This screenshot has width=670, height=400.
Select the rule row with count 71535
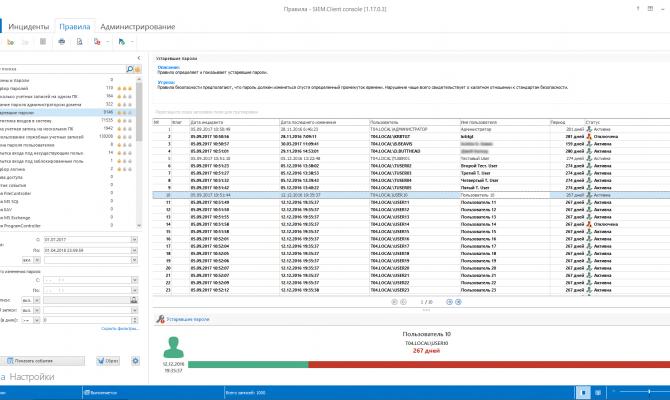coord(67,121)
